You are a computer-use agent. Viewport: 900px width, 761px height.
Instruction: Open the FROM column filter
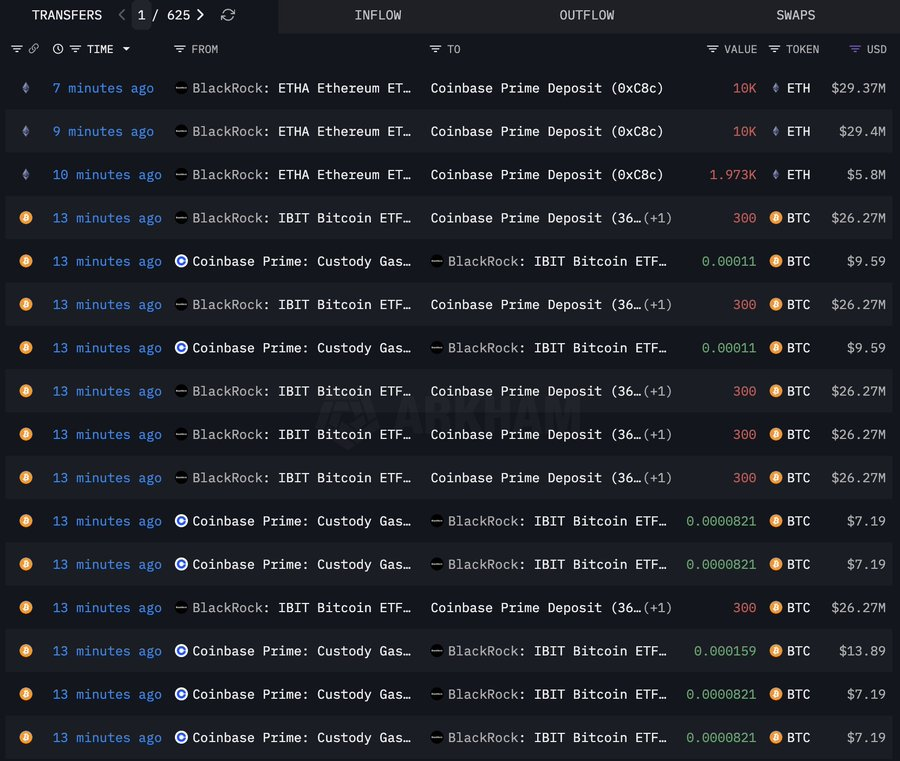(180, 49)
